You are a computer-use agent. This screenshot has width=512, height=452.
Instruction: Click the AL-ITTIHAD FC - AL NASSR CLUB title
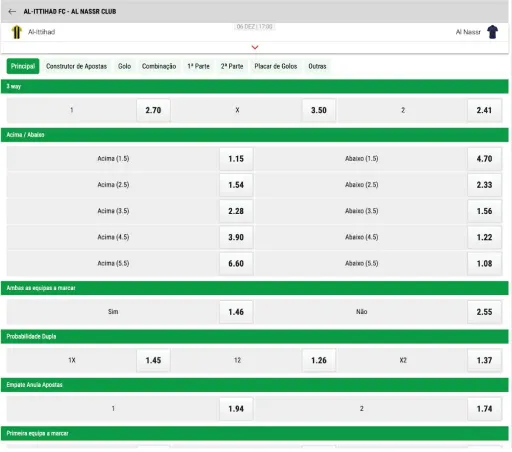[x=70, y=12]
